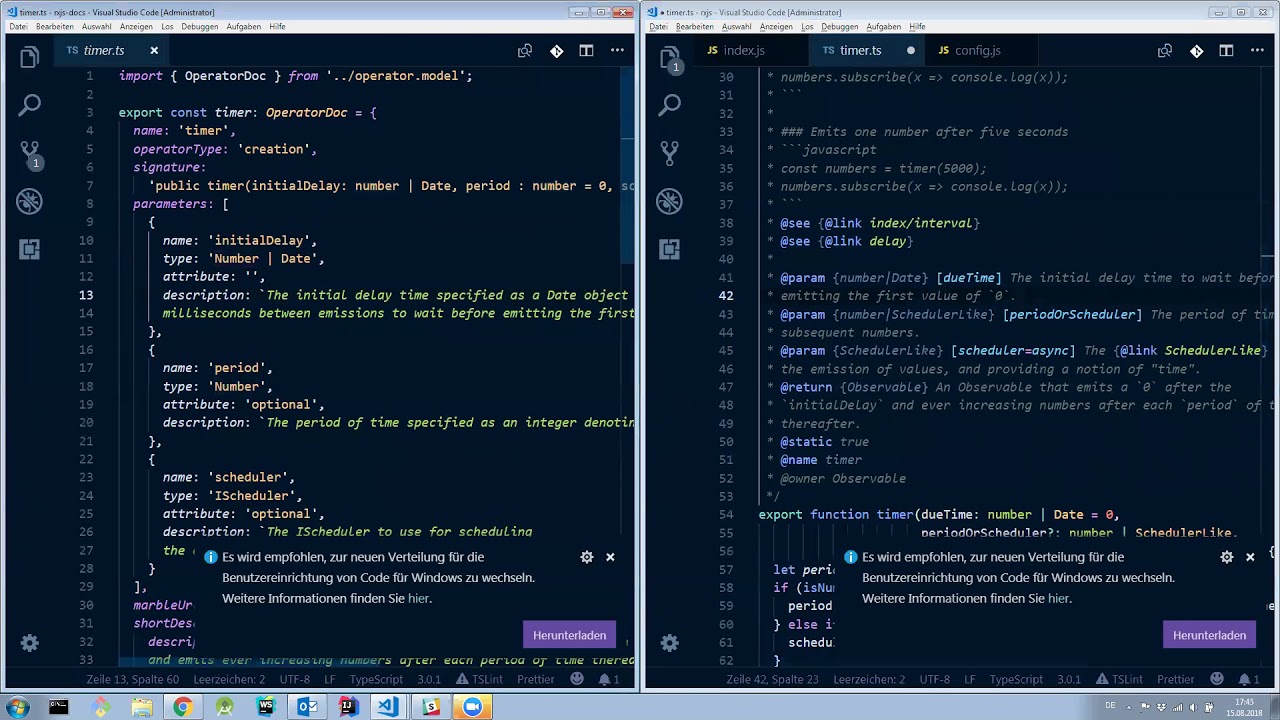Open UTF-8 encoding picker in right status bar
This screenshot has height=720, width=1280.
click(x=935, y=679)
